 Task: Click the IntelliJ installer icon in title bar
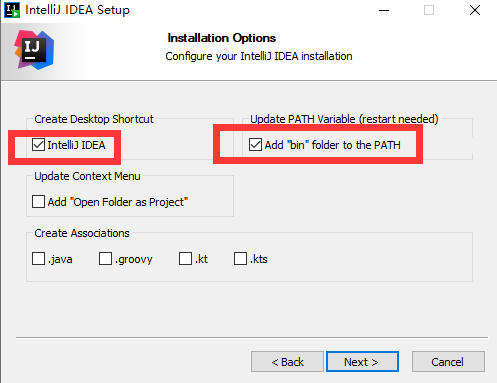(x=12, y=10)
